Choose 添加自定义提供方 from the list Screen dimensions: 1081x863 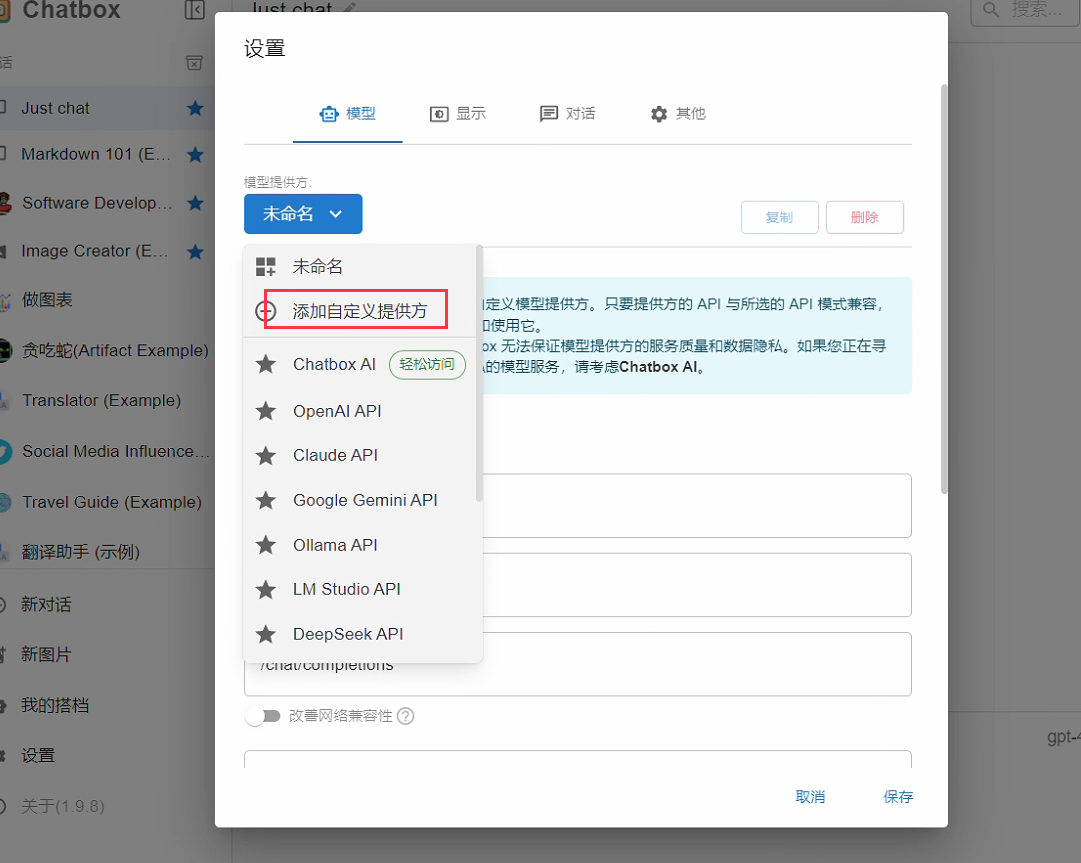click(x=360, y=312)
